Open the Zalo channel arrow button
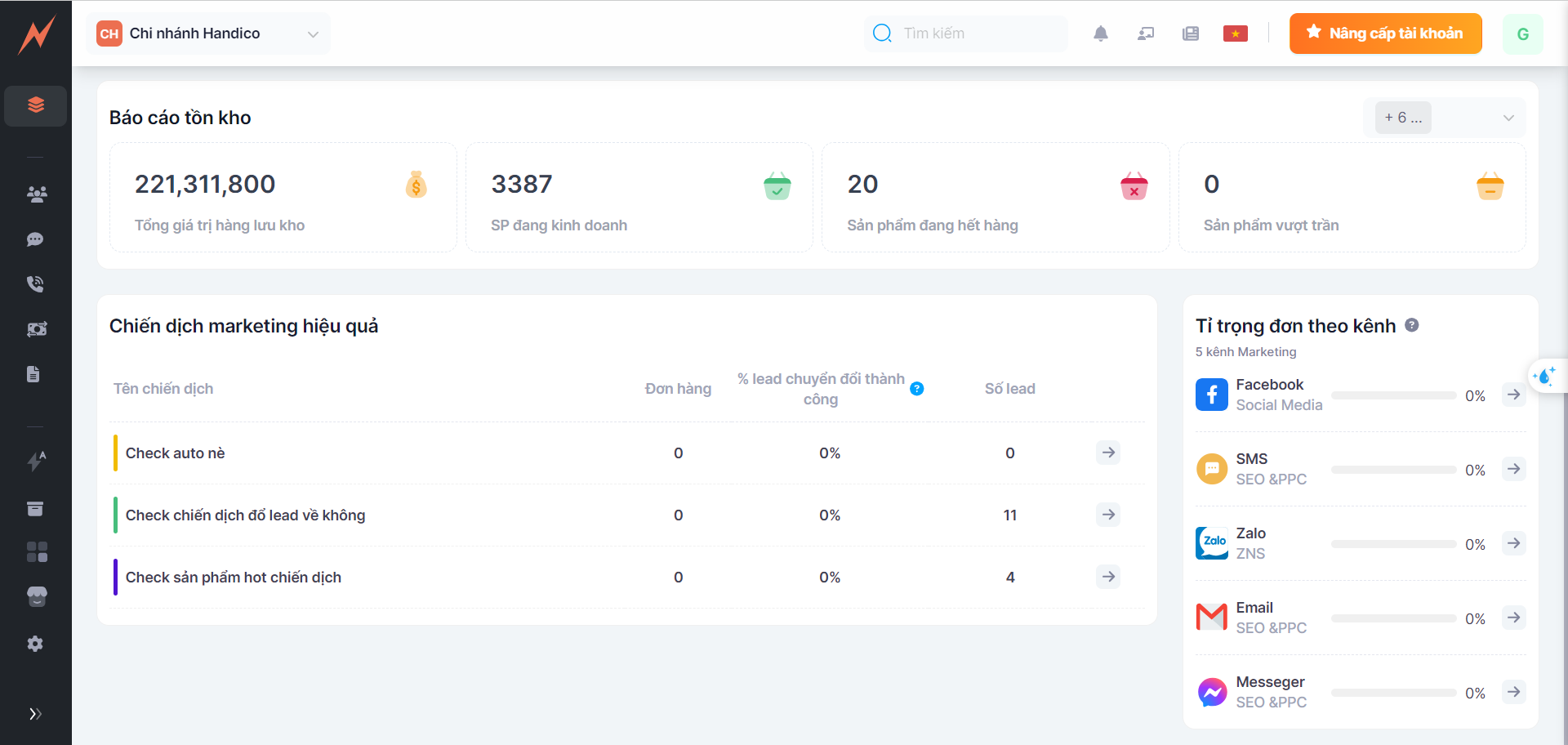 click(1513, 544)
